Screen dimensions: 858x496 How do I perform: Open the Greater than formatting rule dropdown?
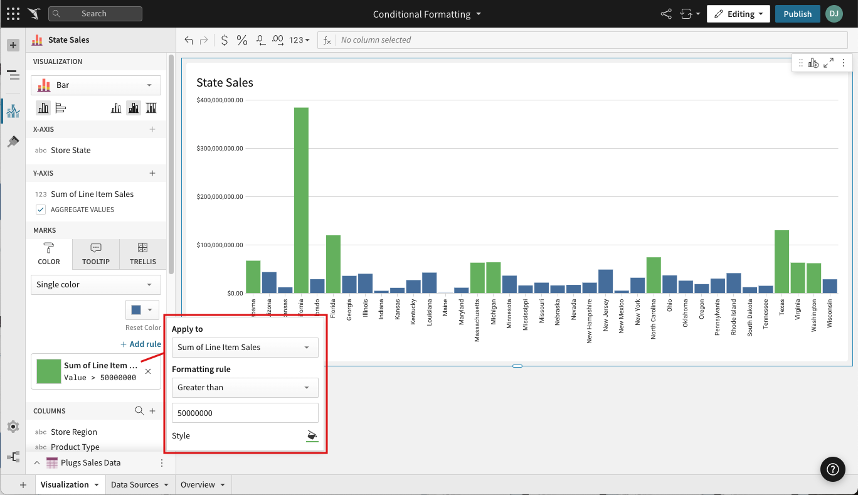click(244, 386)
